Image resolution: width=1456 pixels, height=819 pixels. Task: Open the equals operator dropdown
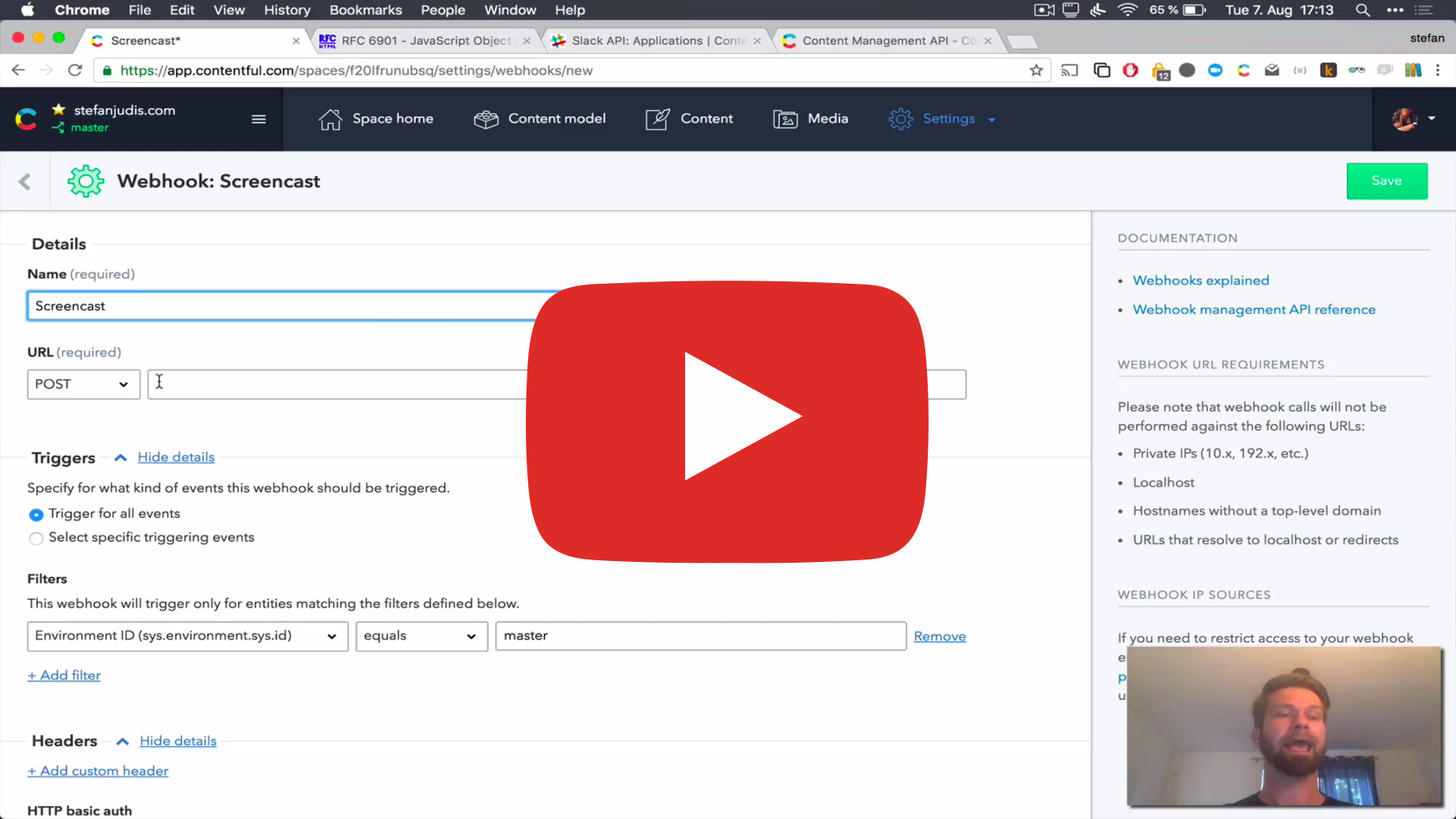click(421, 636)
